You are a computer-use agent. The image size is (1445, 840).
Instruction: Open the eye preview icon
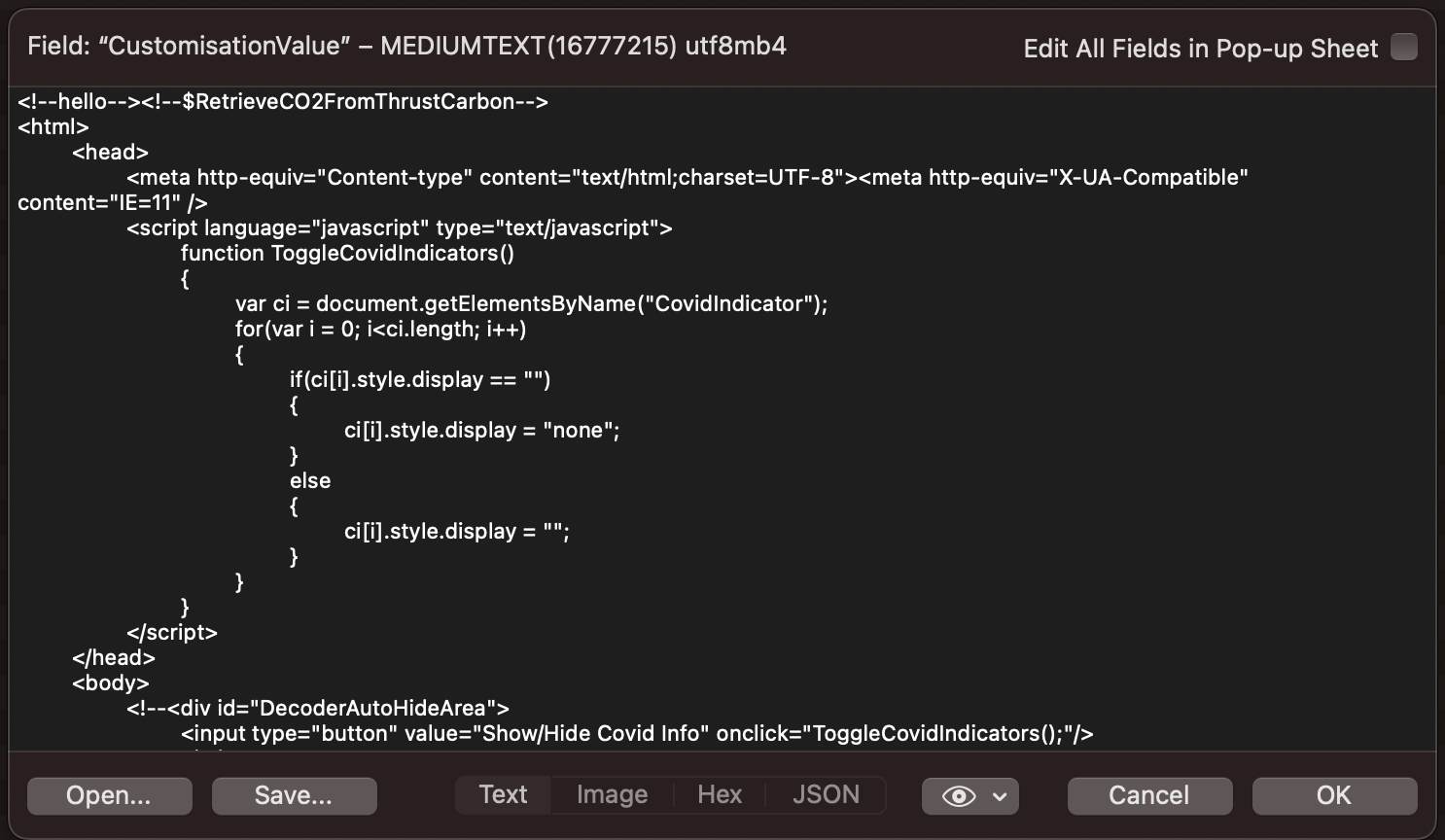coord(958,795)
